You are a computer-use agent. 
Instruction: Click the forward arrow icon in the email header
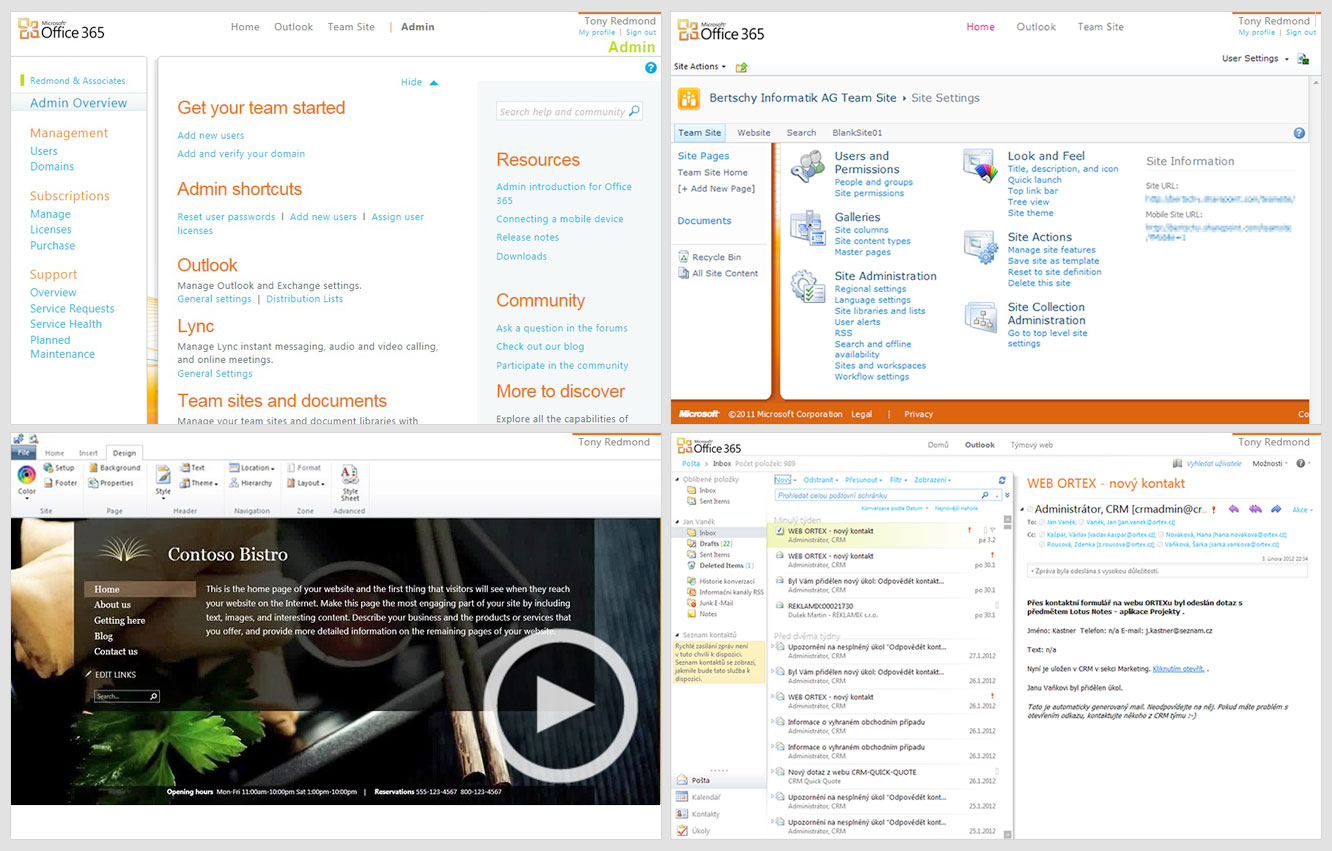tap(1275, 509)
